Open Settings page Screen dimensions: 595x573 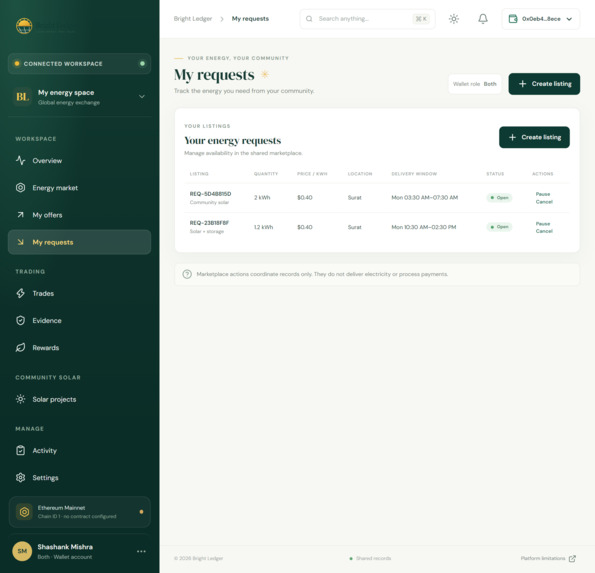click(79, 478)
